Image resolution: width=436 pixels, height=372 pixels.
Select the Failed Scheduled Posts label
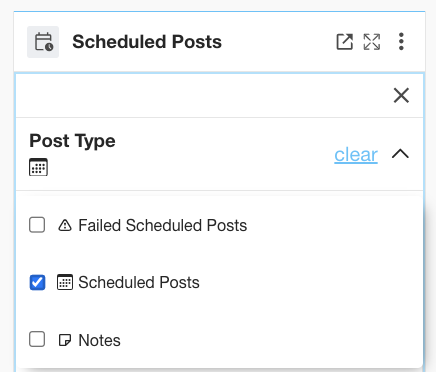click(163, 225)
